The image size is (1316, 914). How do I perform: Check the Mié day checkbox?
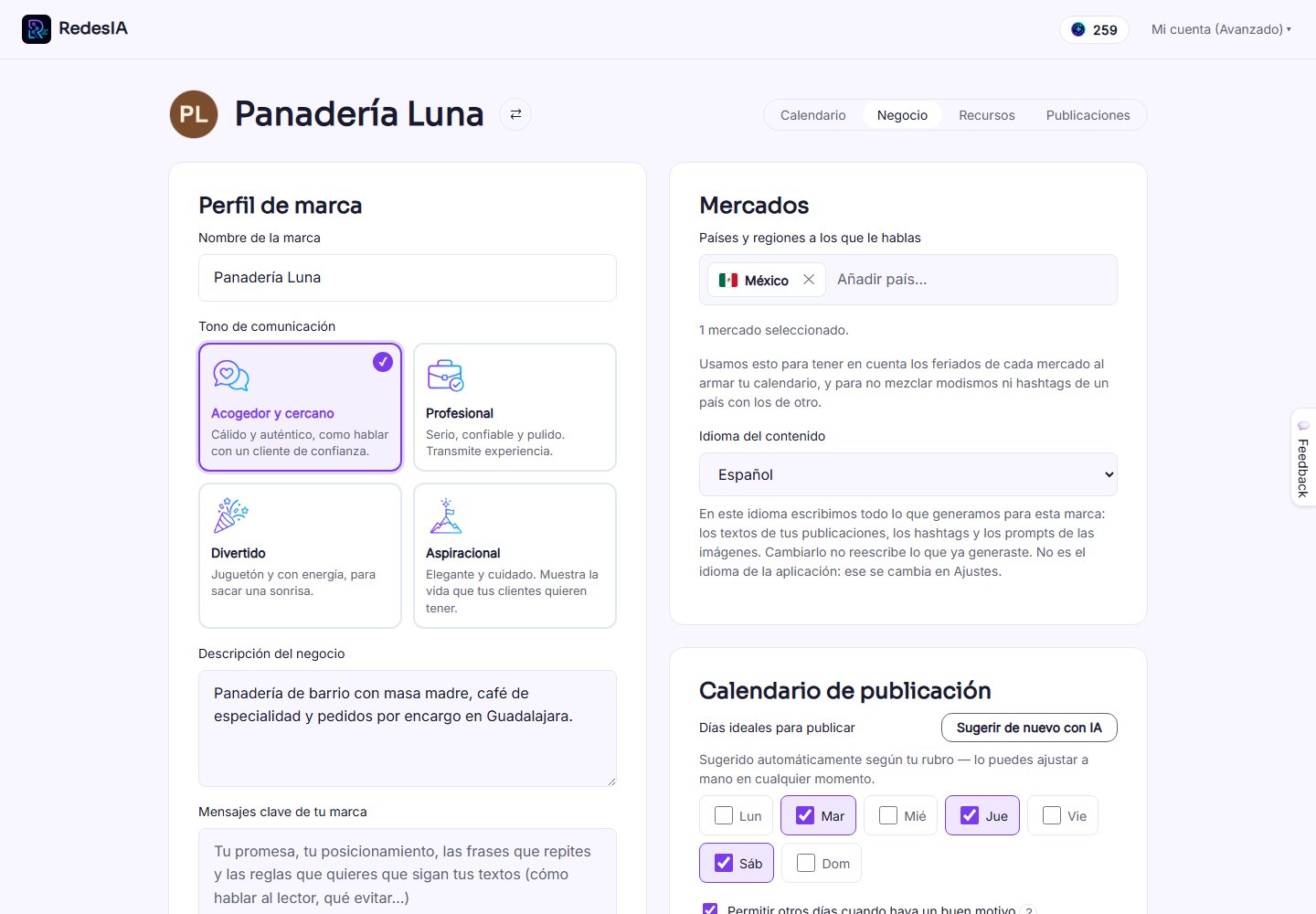[x=888, y=815]
